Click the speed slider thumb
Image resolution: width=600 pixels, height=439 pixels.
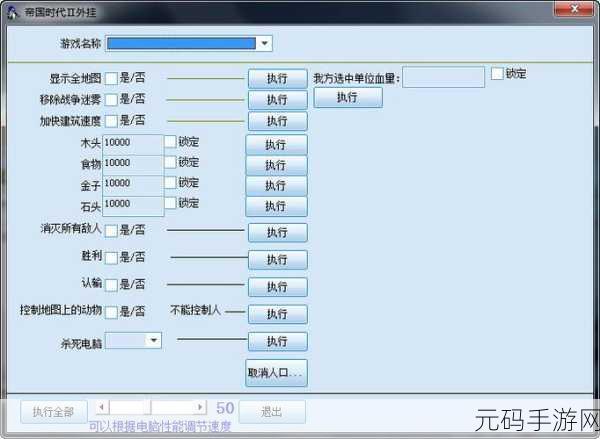click(147, 407)
